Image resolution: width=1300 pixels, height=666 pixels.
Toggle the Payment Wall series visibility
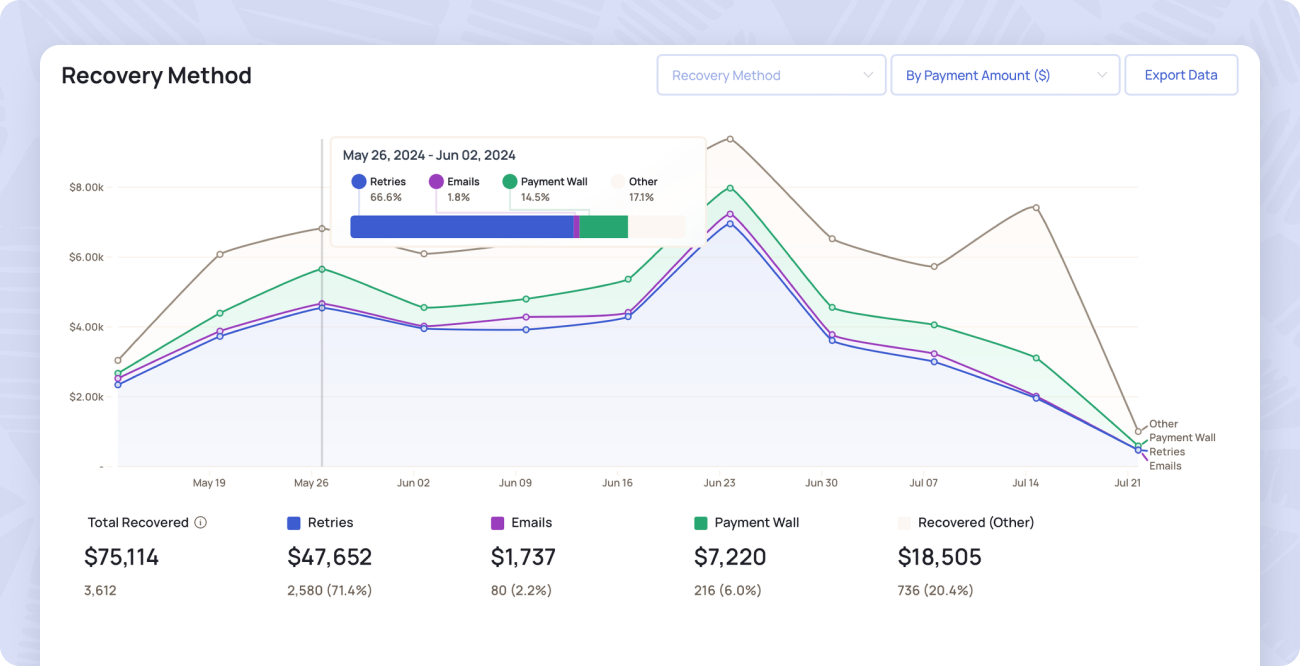[701, 522]
